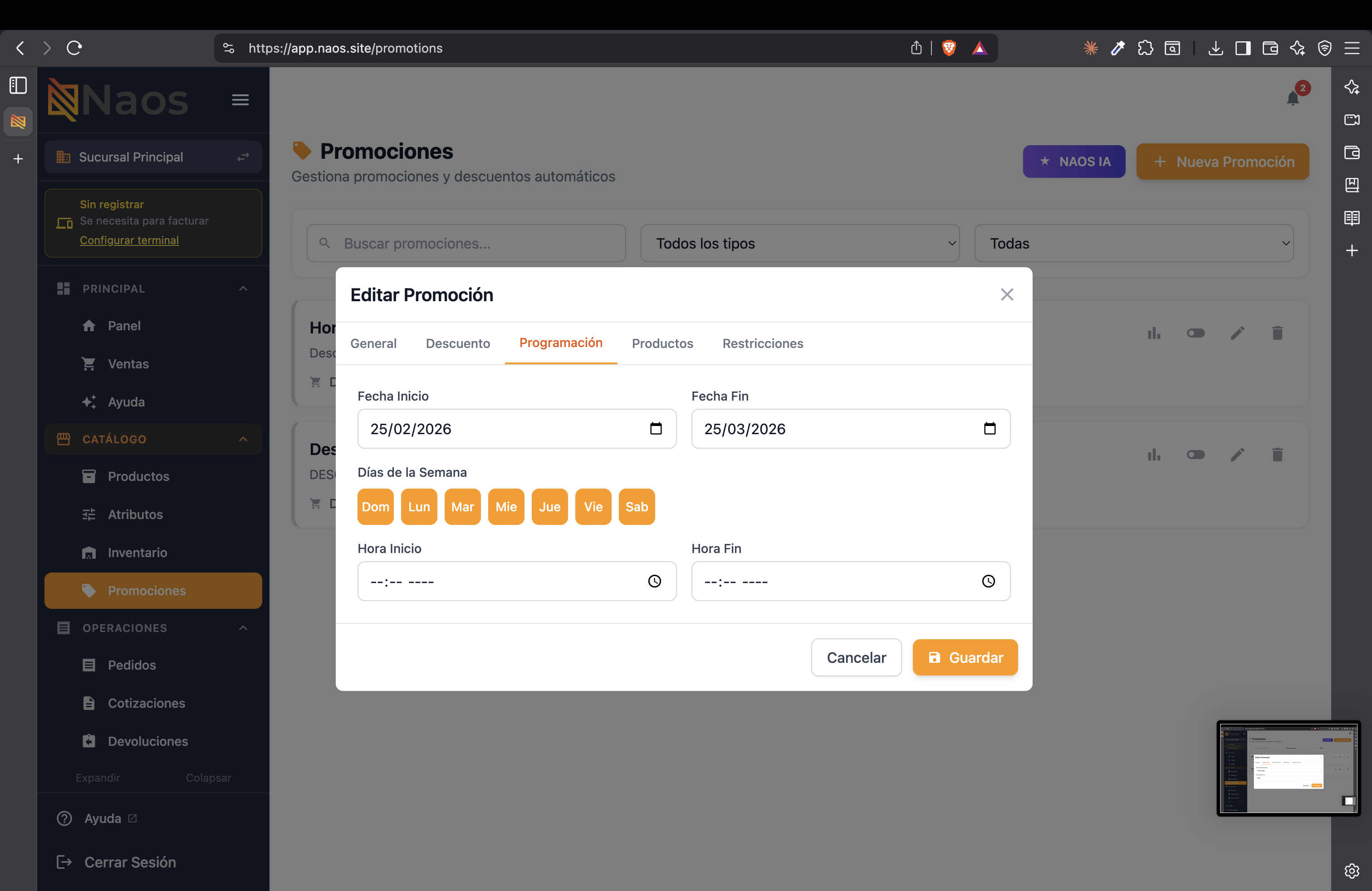The image size is (1372, 891).
Task: Edit the second promotion with pencil icon
Action: pos(1237,455)
